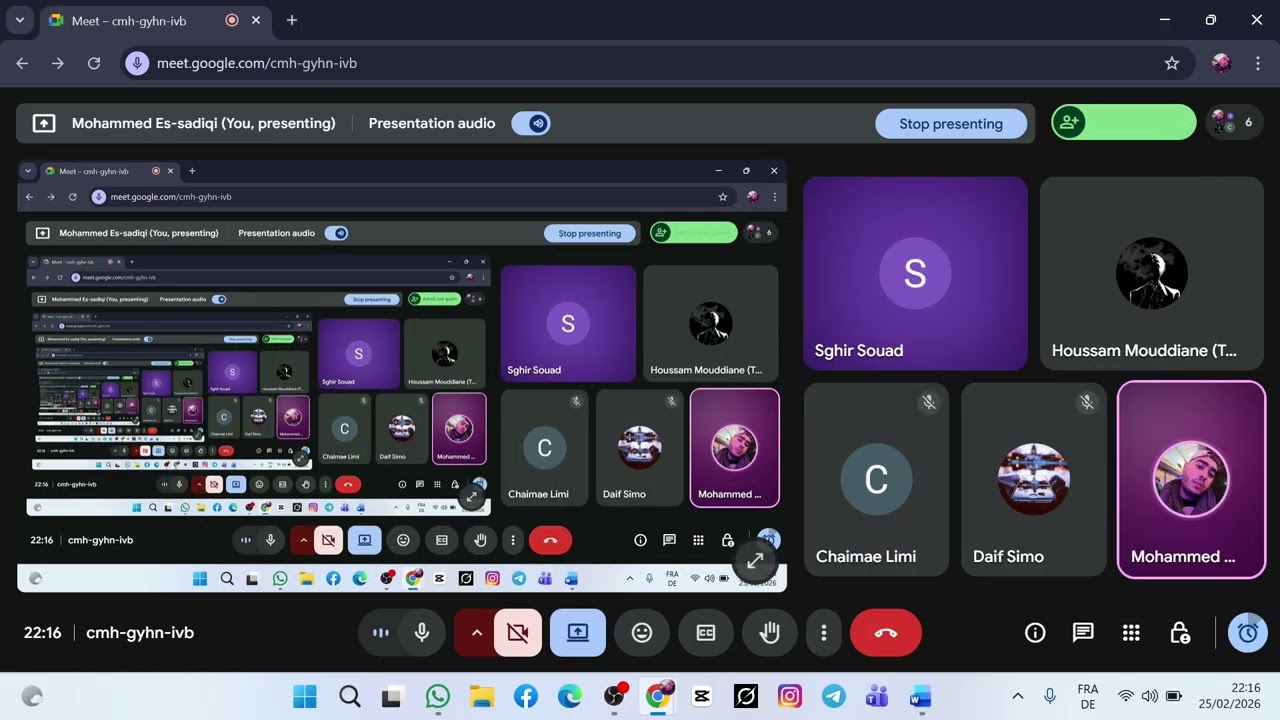1280x720 pixels.
Task: Switch to OBS Studio in the taskbar
Action: click(x=615, y=696)
